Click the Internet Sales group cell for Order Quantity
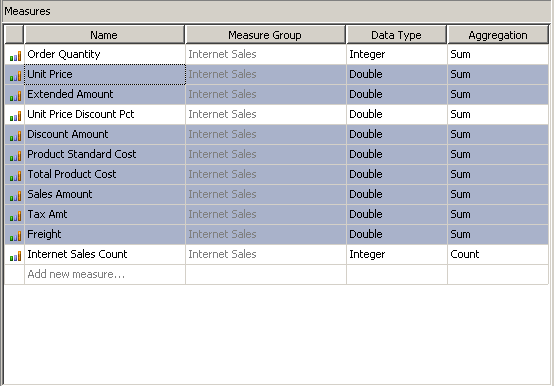Image resolution: width=554 pixels, height=386 pixels. click(x=266, y=54)
